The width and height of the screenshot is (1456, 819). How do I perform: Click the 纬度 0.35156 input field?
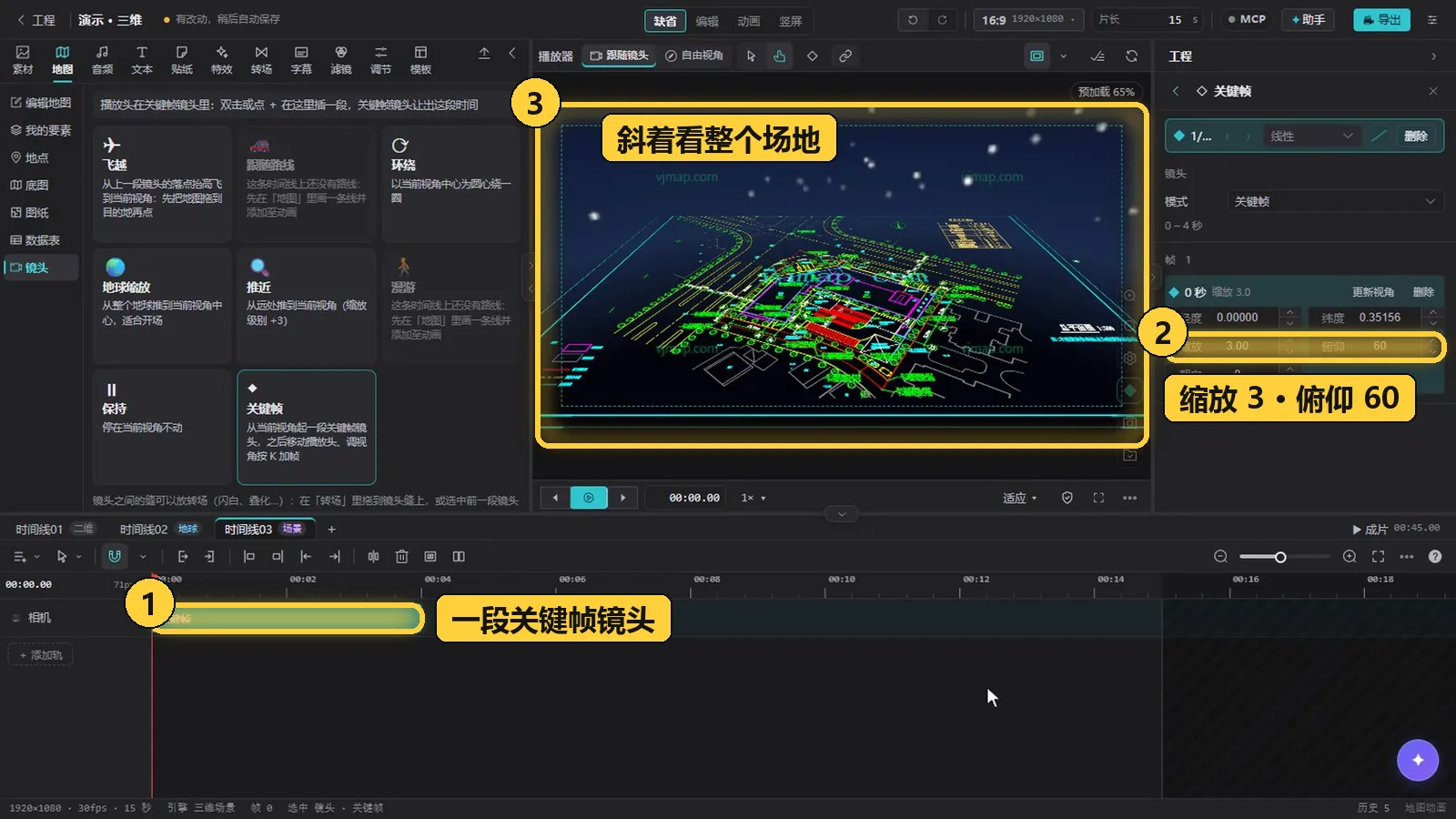coord(1376,318)
